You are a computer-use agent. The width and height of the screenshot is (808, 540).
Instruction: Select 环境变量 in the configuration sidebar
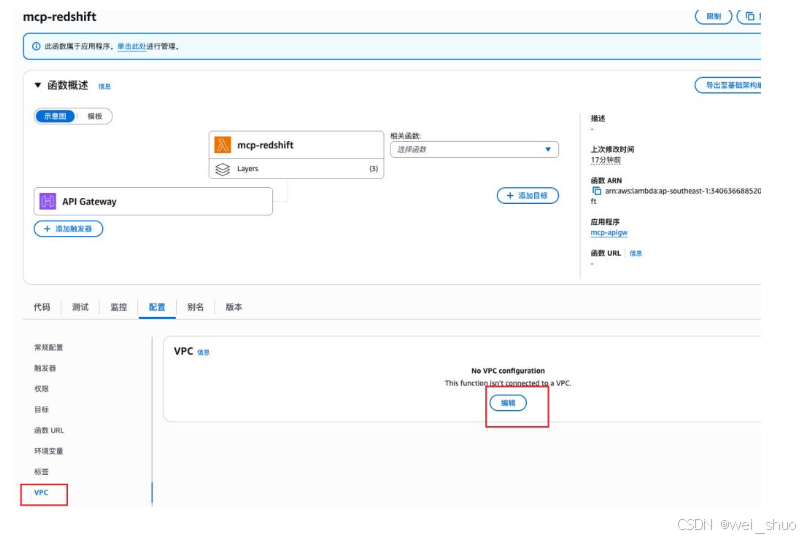48,451
